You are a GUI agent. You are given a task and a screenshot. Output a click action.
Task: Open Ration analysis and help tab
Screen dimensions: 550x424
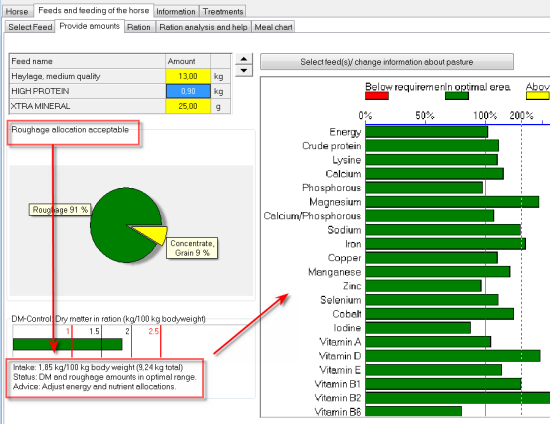click(x=203, y=27)
